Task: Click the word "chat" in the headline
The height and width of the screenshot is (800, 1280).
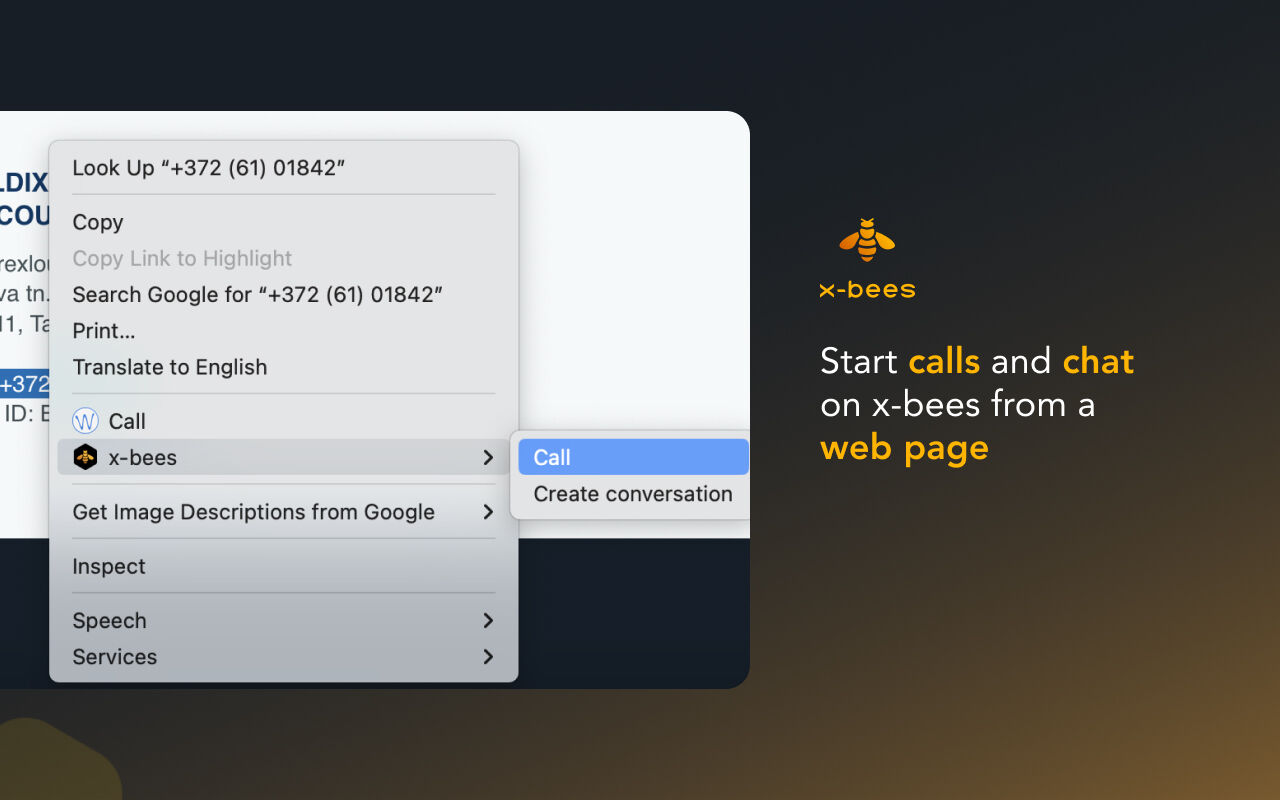Action: point(1098,361)
